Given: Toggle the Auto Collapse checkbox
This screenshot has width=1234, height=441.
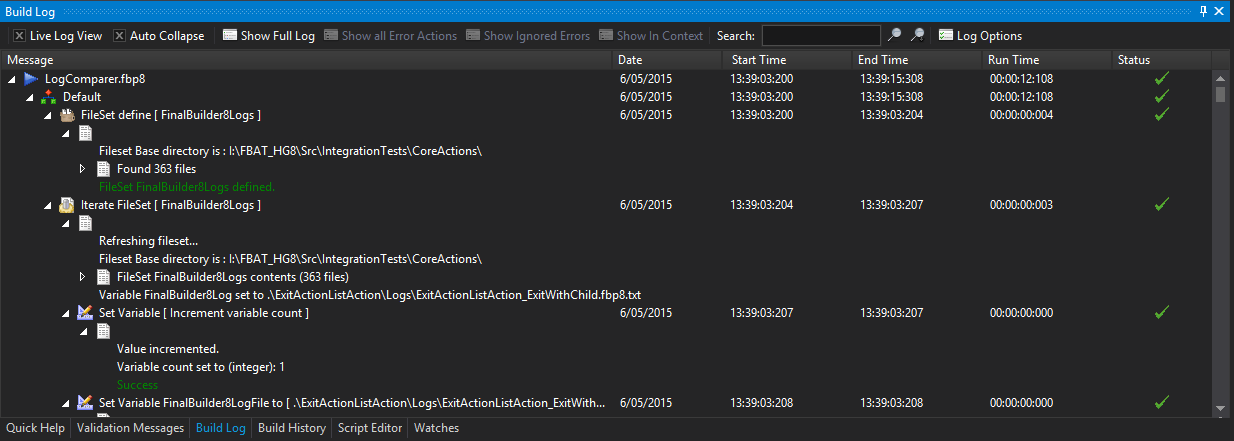Looking at the screenshot, I should pyautogui.click(x=119, y=35).
